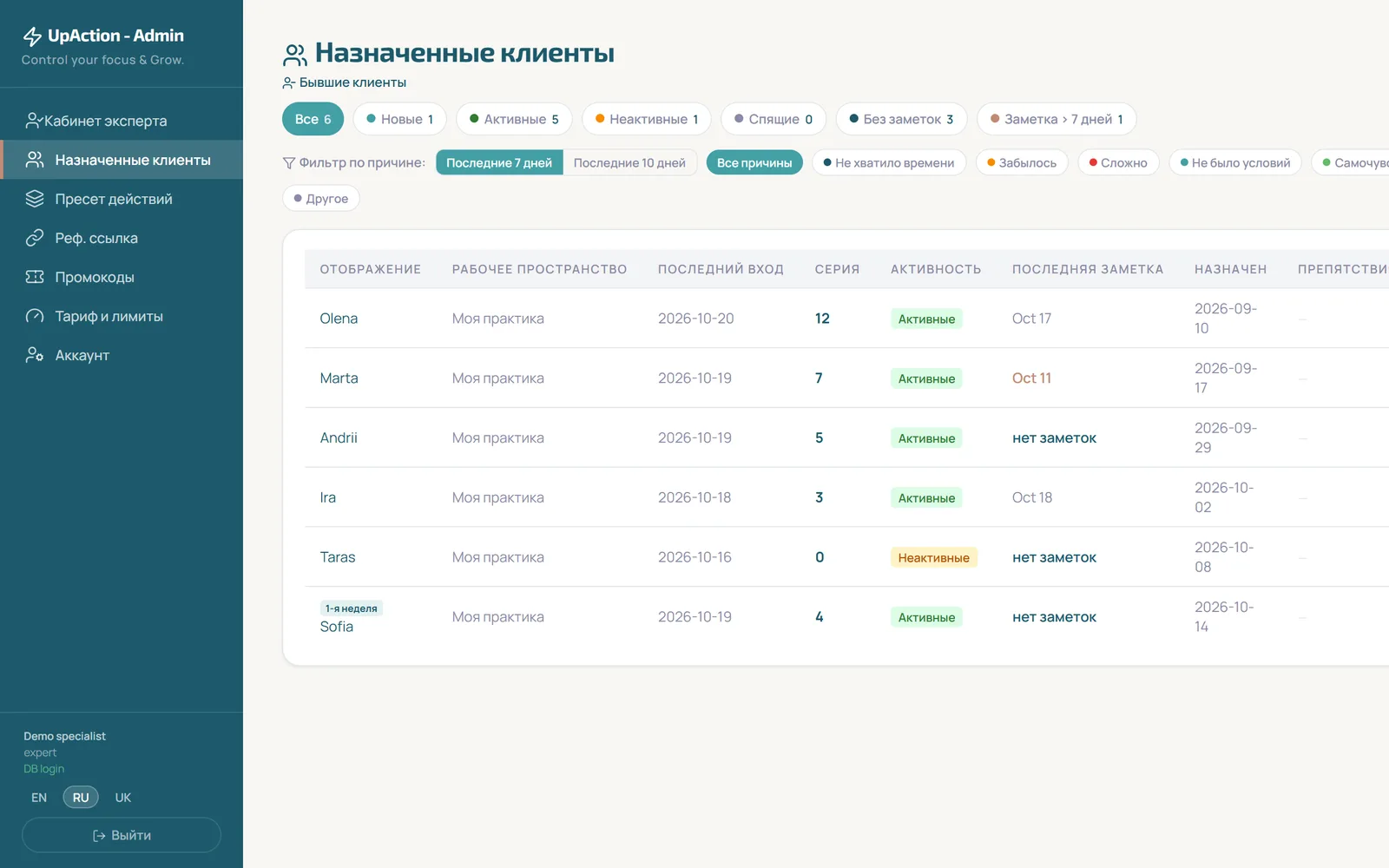This screenshot has height=868, width=1389.
Task: Enable the Без заметок 3 filter
Action: coord(901,119)
